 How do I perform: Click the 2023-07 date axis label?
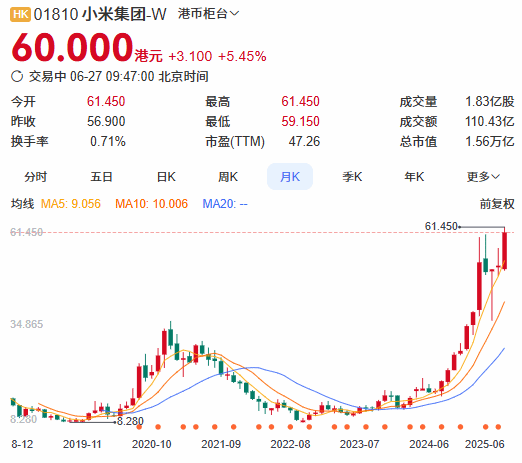[x=359, y=444]
